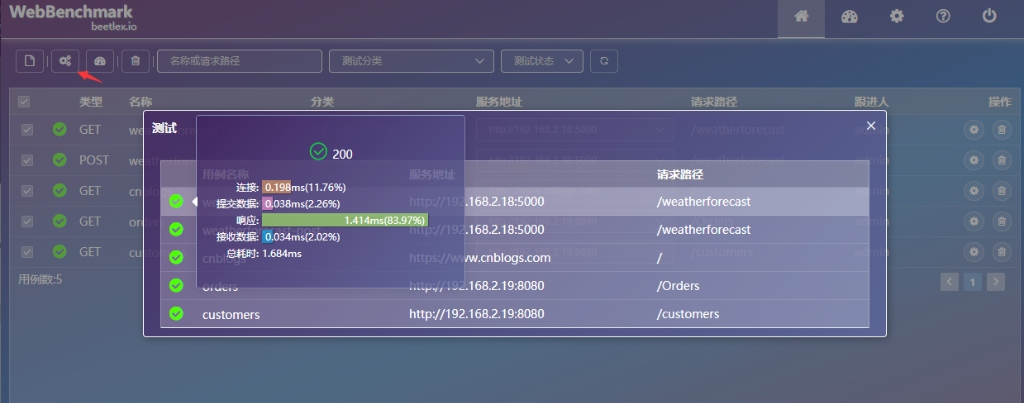Open settings gear for the customers row
The width and height of the screenshot is (1024, 403).
tap(974, 251)
